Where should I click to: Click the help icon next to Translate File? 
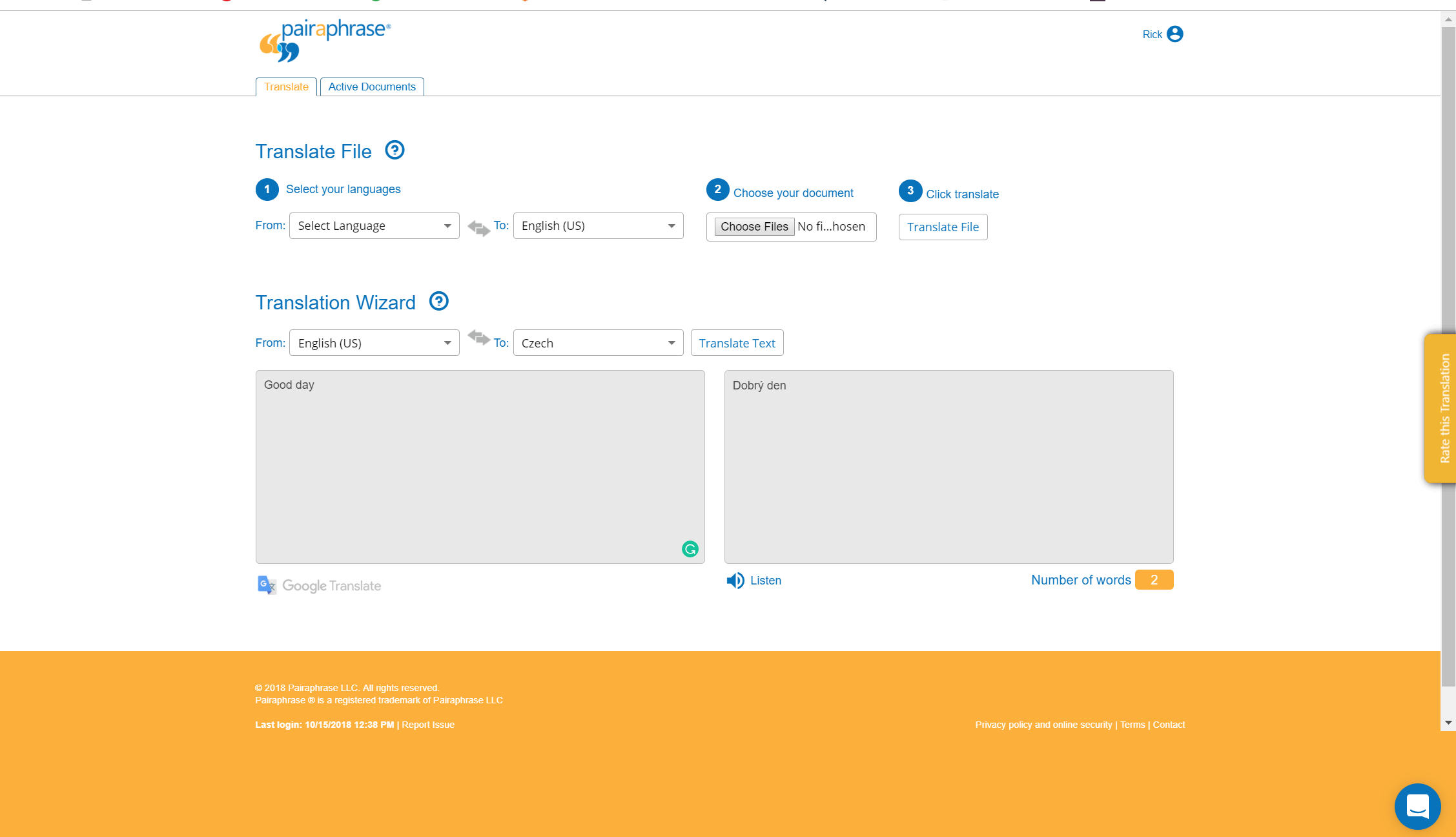click(395, 150)
